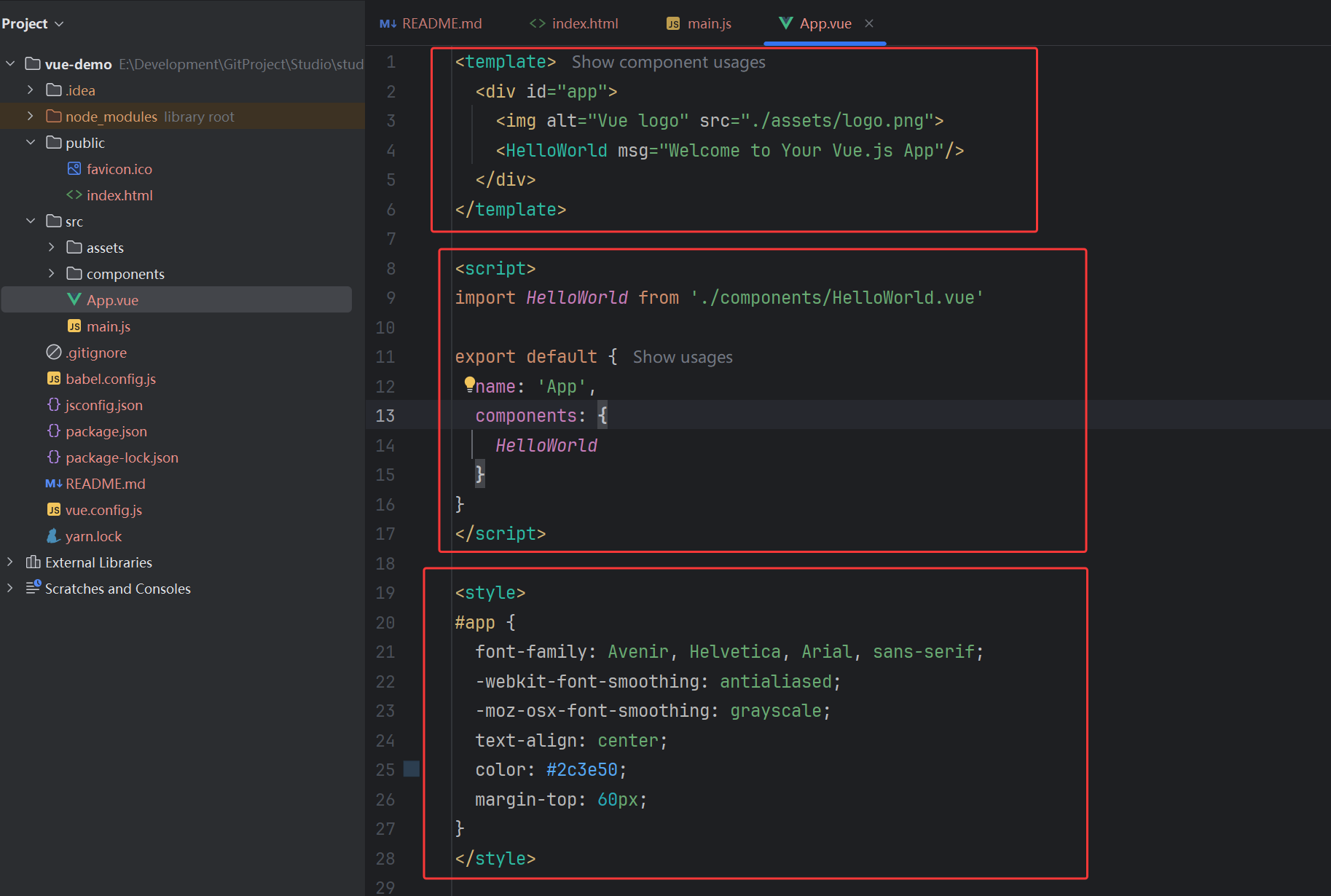Expand Scratches and Consoles node

pyautogui.click(x=10, y=588)
